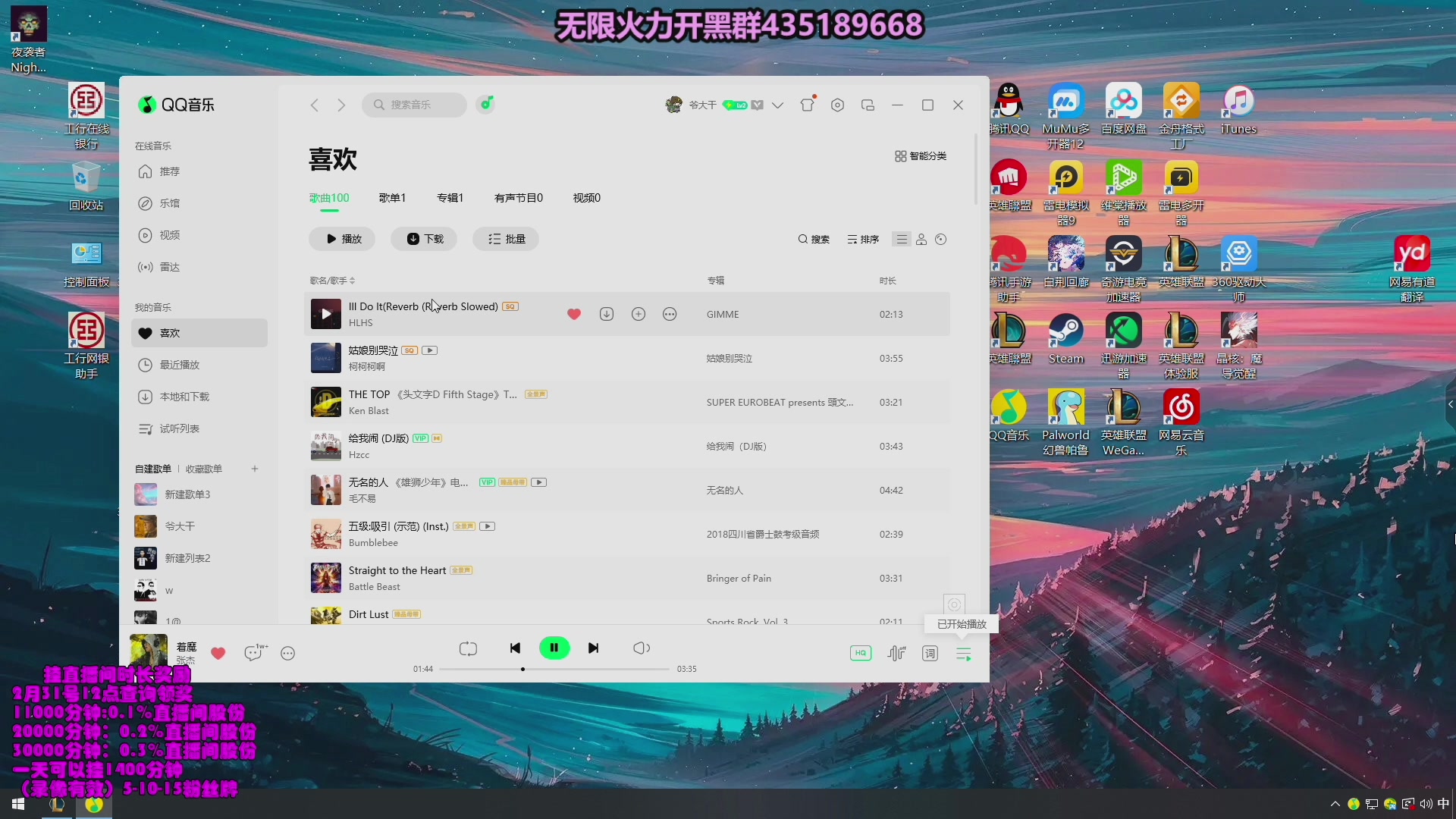Expand the account dropdown arrow
Image resolution: width=1456 pixels, height=819 pixels.
[x=777, y=105]
